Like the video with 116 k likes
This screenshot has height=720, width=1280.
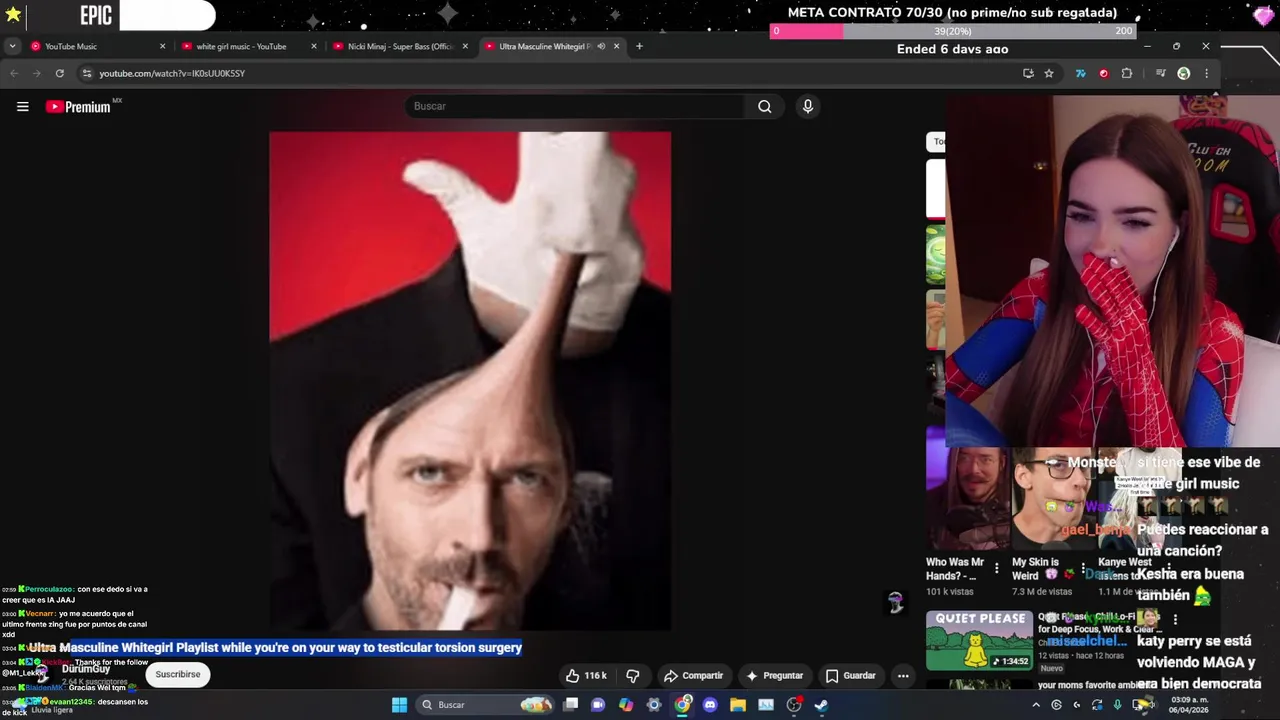click(x=586, y=676)
